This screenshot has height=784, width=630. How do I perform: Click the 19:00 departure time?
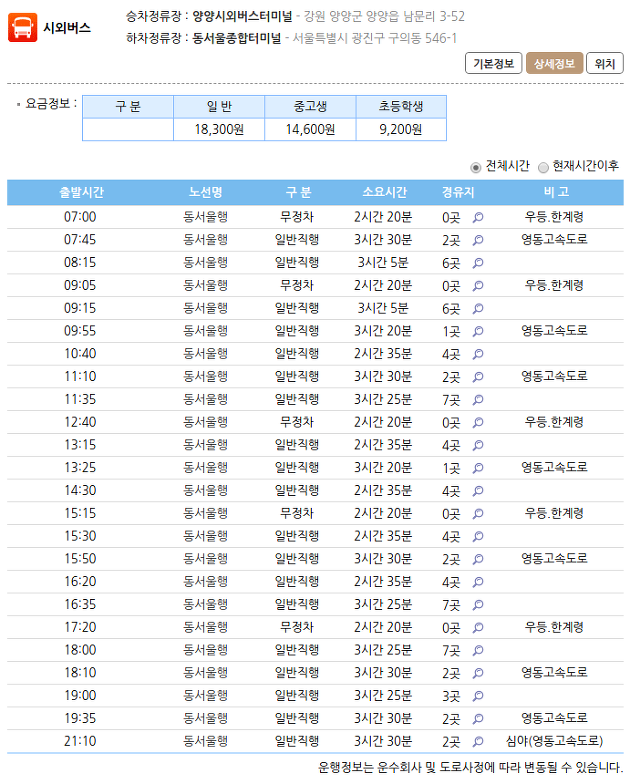tap(80, 696)
